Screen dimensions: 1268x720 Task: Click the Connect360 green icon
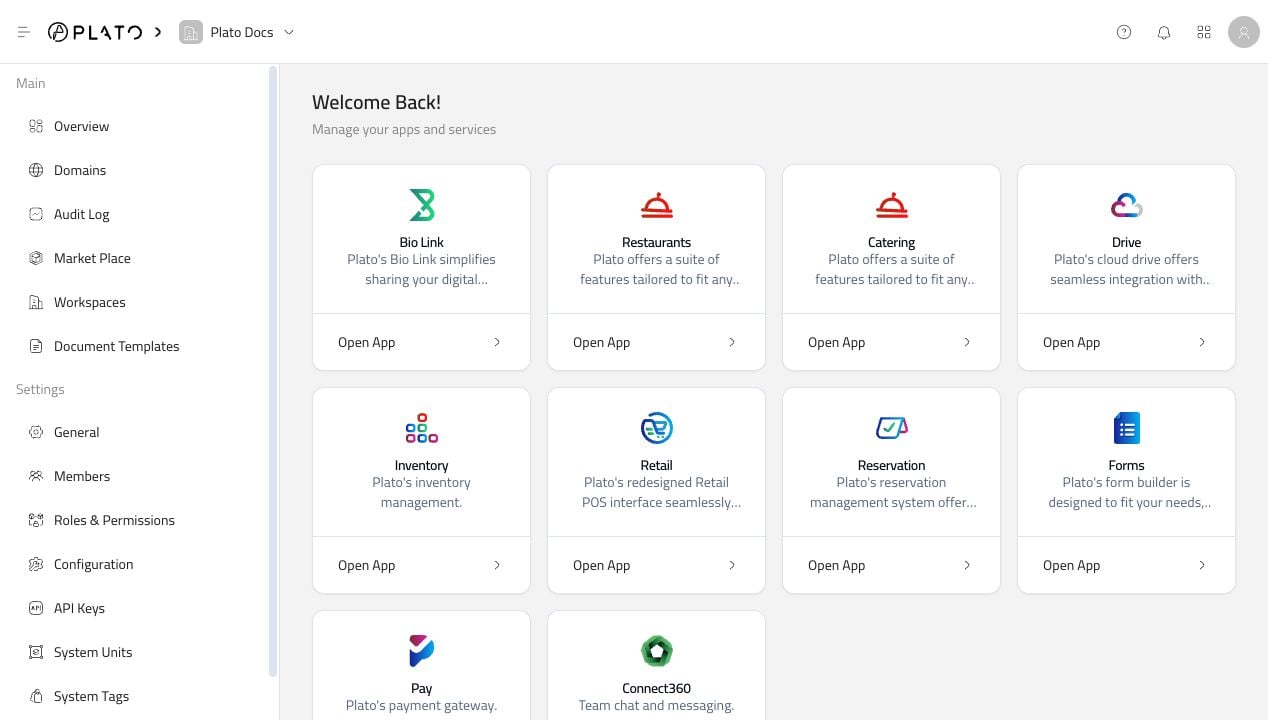(657, 651)
